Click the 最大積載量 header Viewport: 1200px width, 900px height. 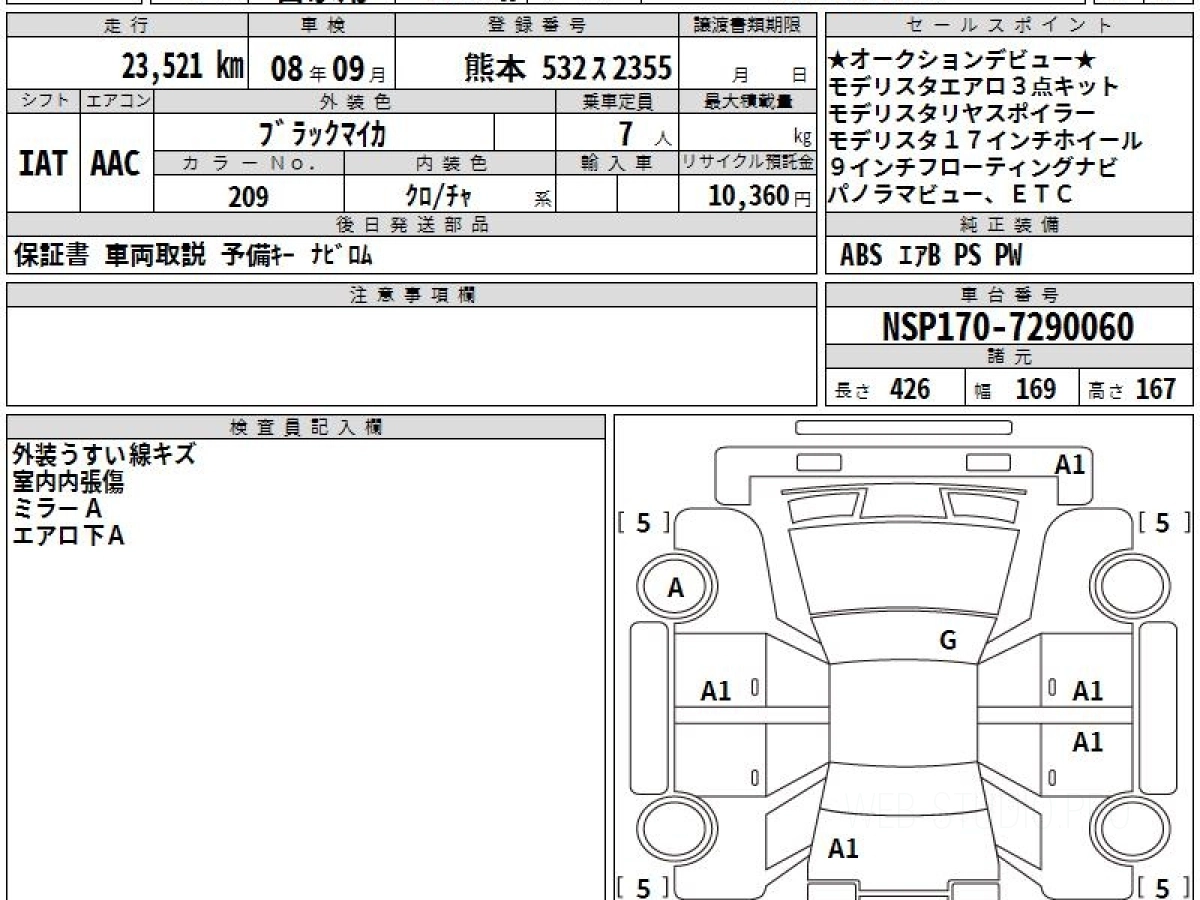[749, 101]
